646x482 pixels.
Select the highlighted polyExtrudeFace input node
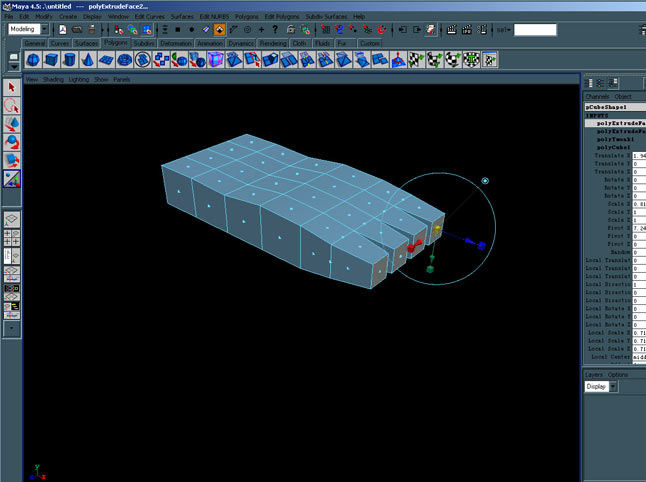(616, 123)
